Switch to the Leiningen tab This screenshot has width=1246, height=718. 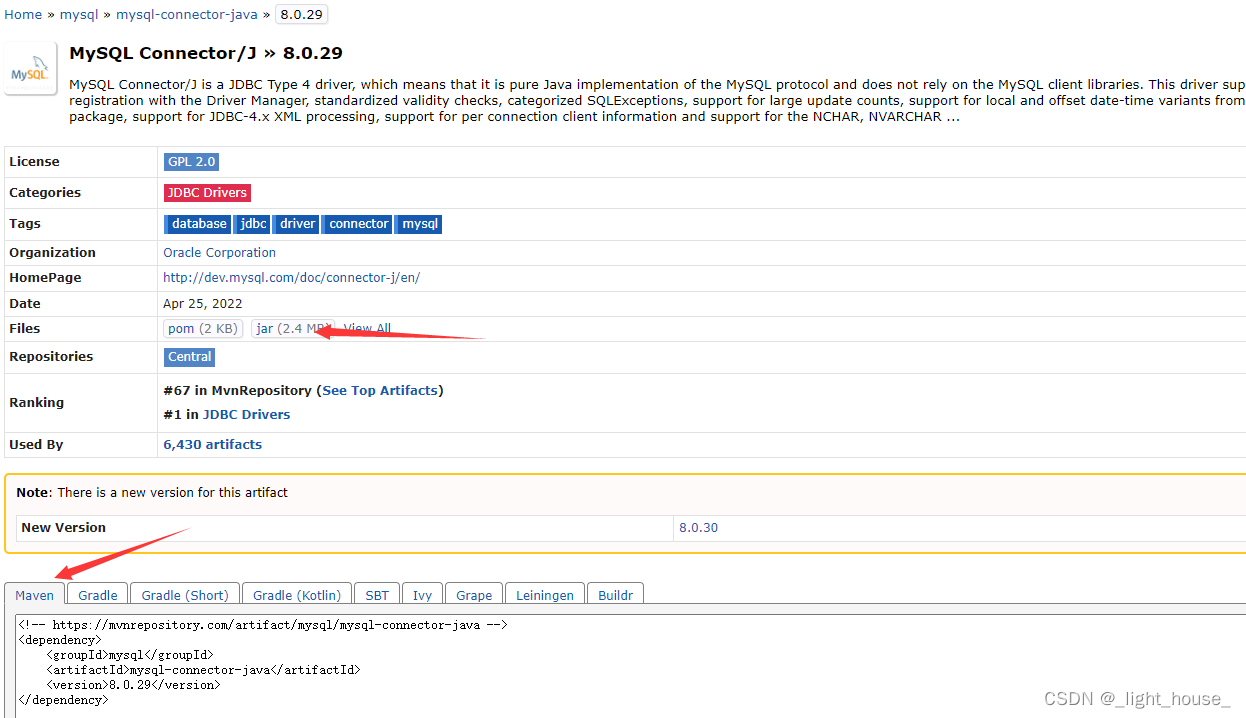pos(545,594)
